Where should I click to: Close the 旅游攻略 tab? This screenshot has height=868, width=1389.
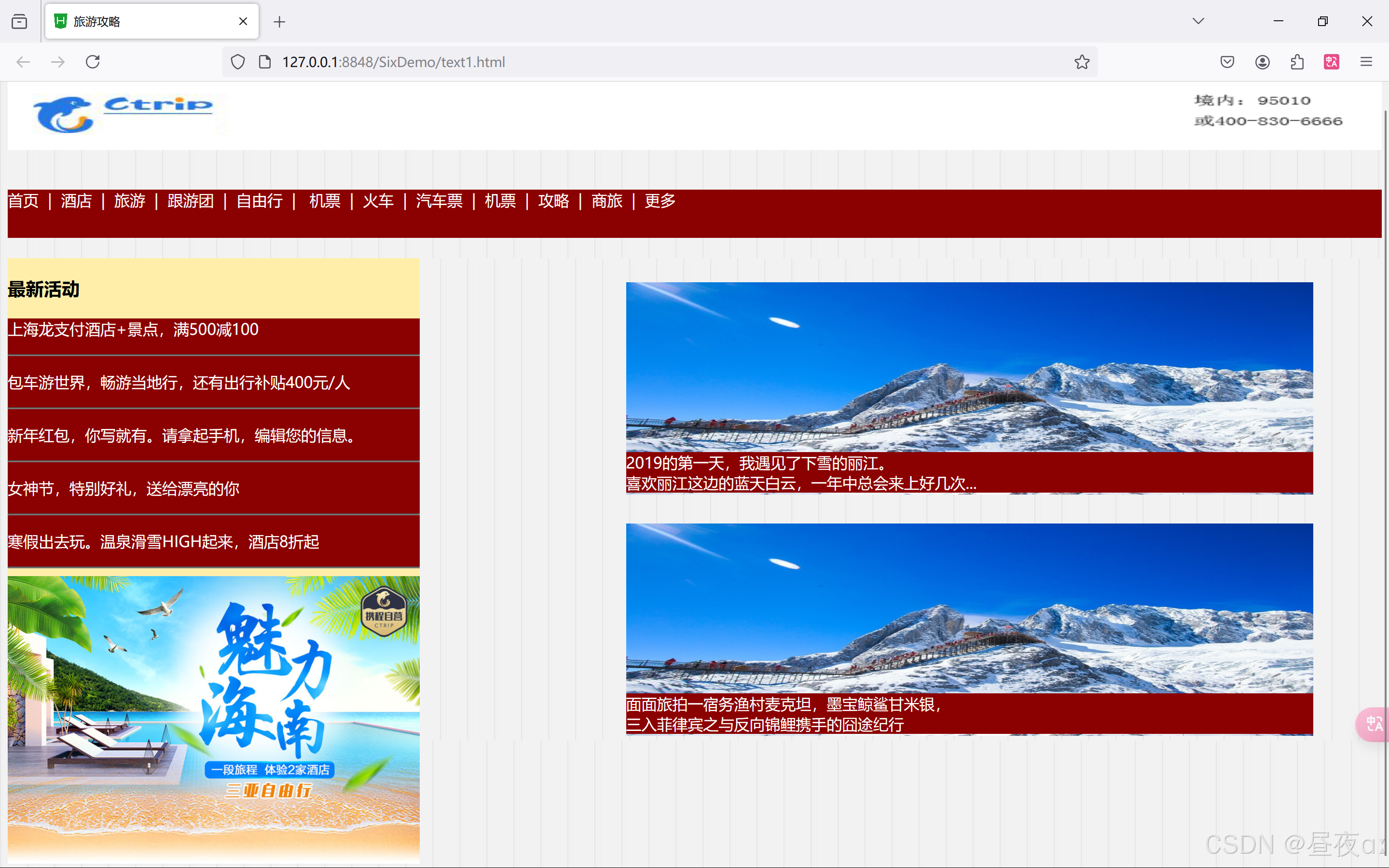click(x=243, y=21)
